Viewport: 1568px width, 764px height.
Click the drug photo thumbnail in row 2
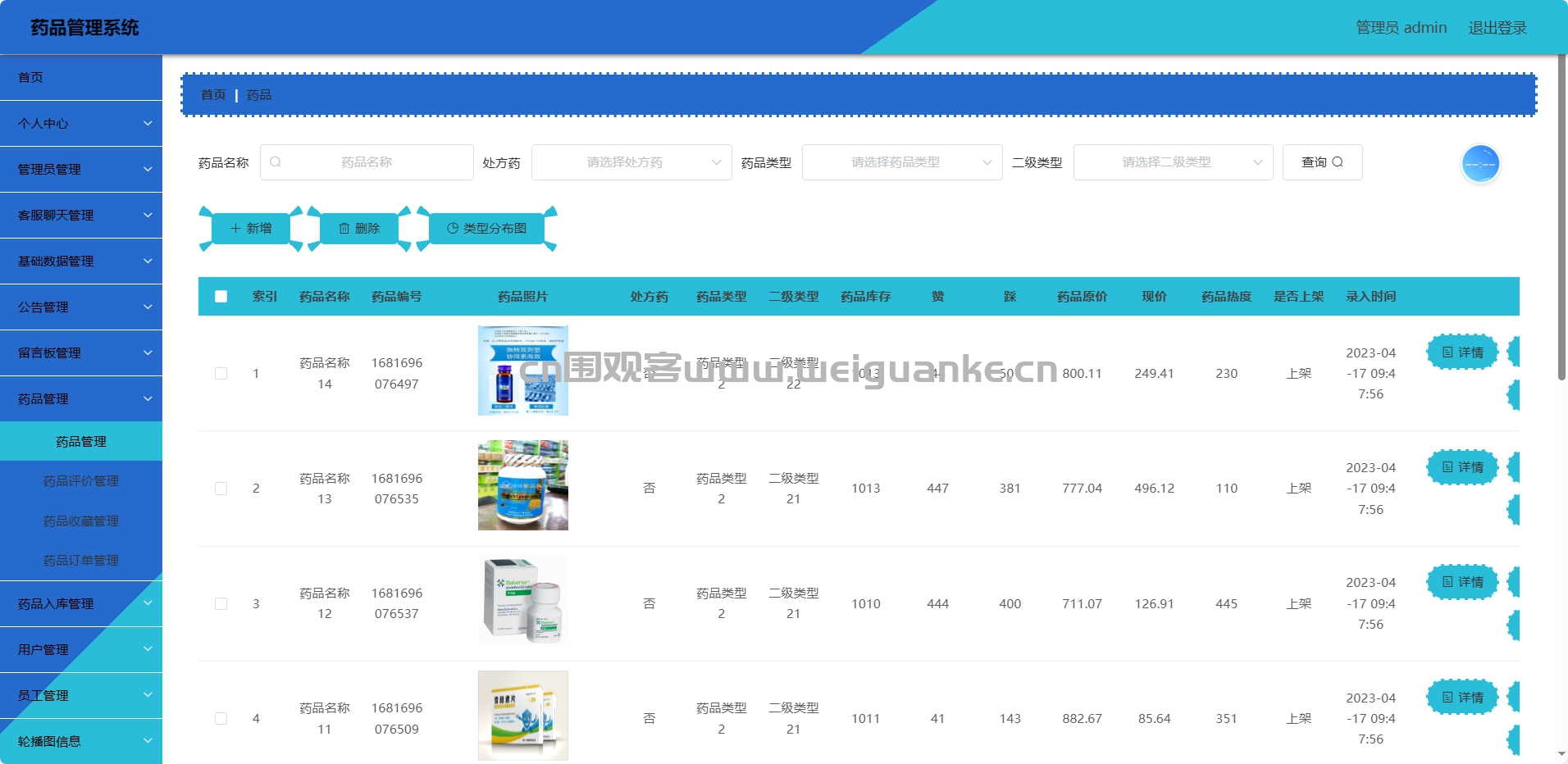coord(522,484)
